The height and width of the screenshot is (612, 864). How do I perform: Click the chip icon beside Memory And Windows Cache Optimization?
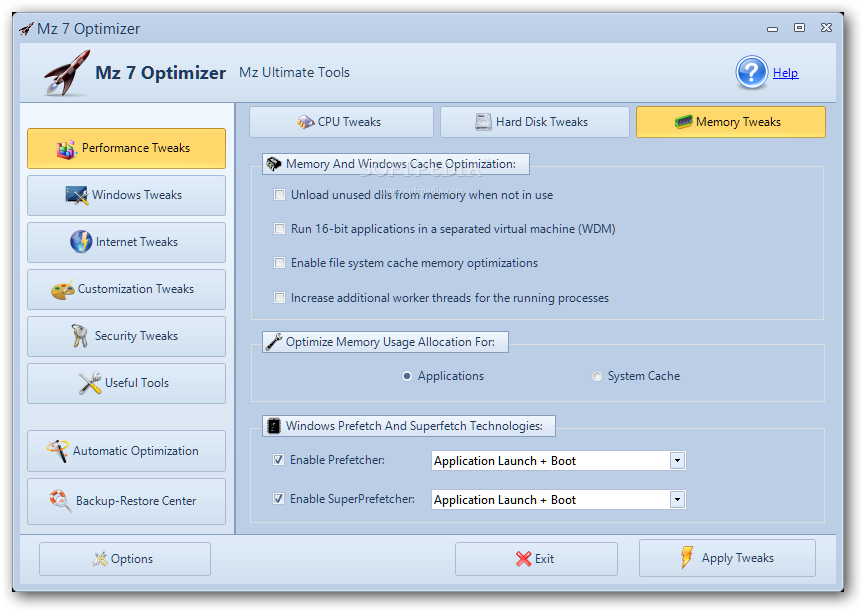pos(274,164)
